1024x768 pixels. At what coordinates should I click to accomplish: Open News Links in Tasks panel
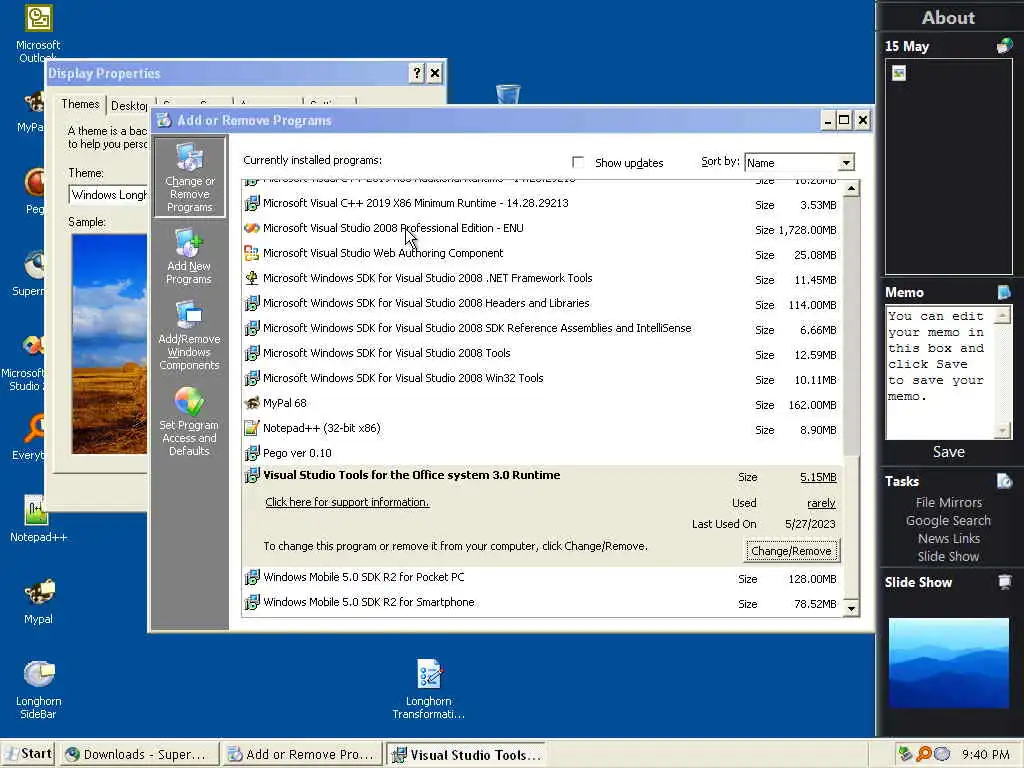pyautogui.click(x=949, y=539)
